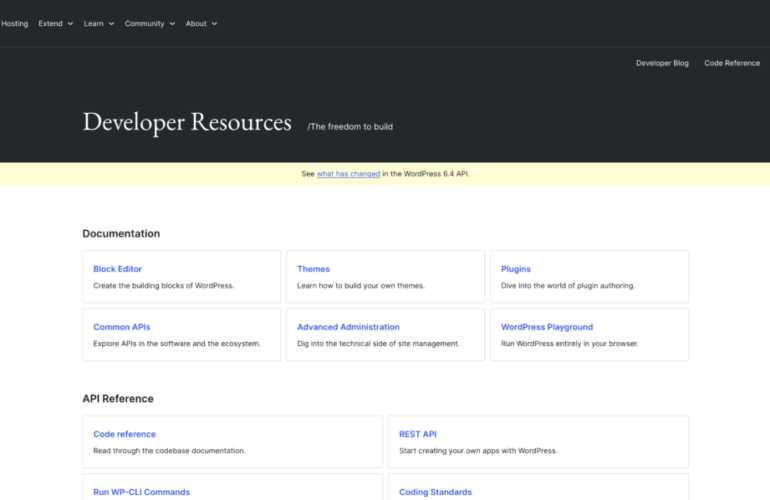The width and height of the screenshot is (770, 500).
Task: Open the Plugins documentation link
Action: (516, 269)
